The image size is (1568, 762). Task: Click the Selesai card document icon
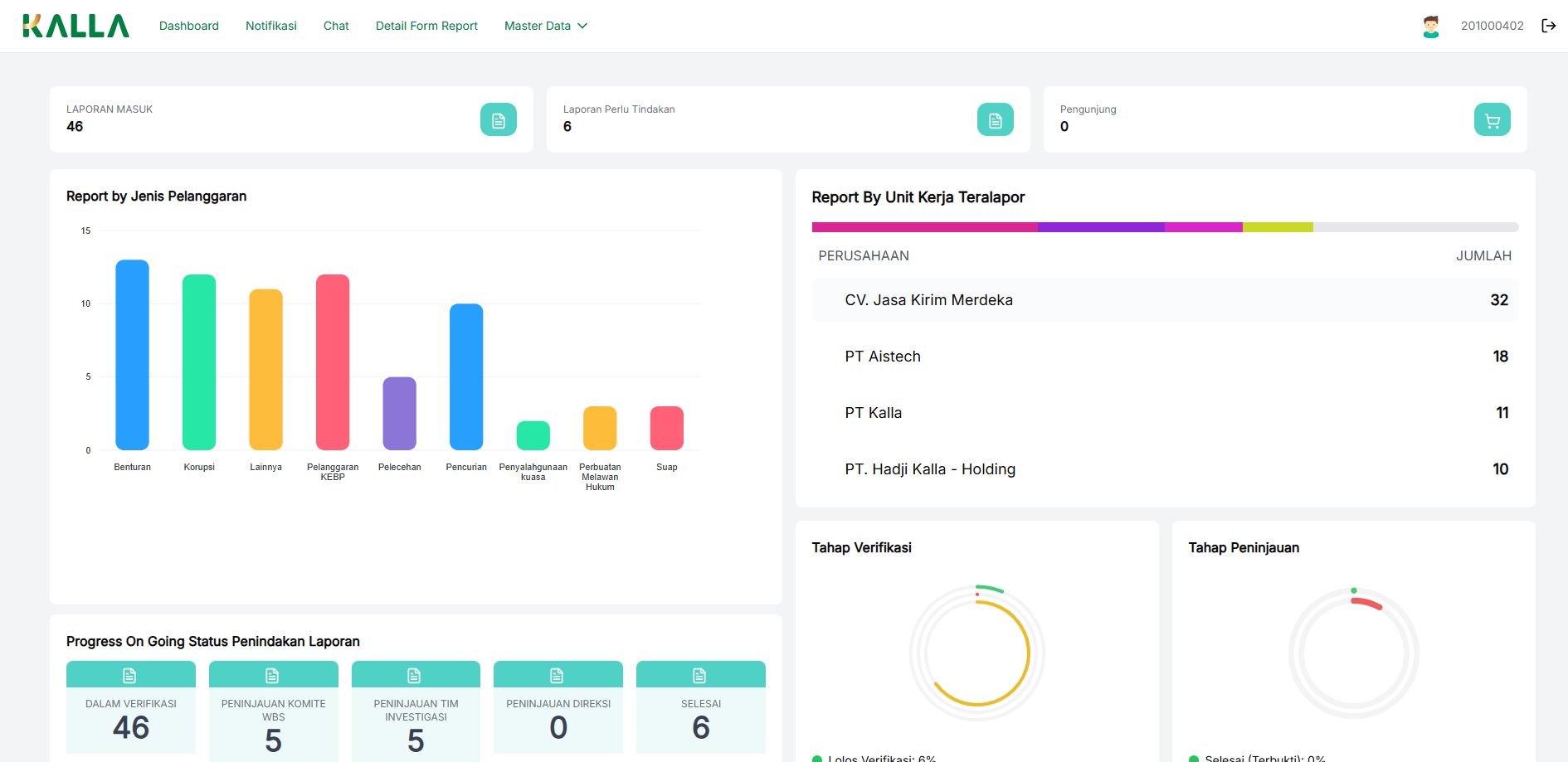coord(700,675)
